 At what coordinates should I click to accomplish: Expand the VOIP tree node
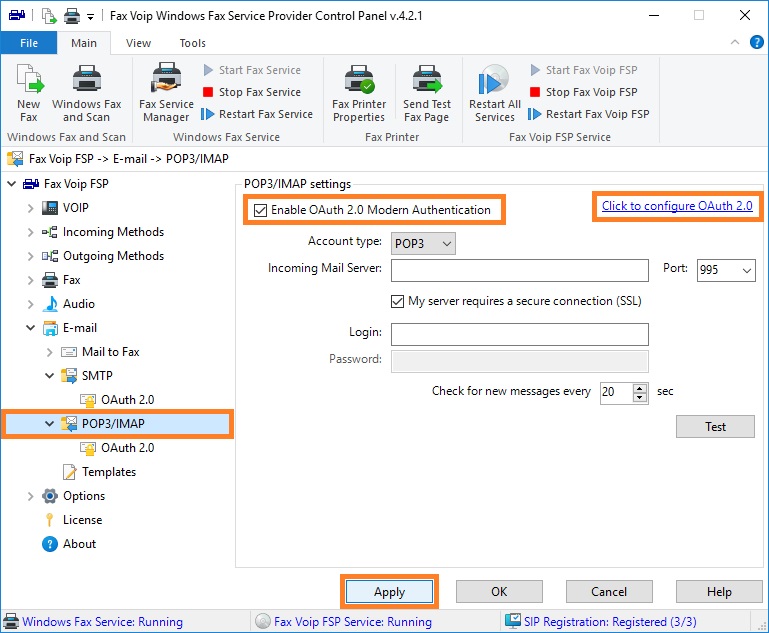[x=30, y=208]
